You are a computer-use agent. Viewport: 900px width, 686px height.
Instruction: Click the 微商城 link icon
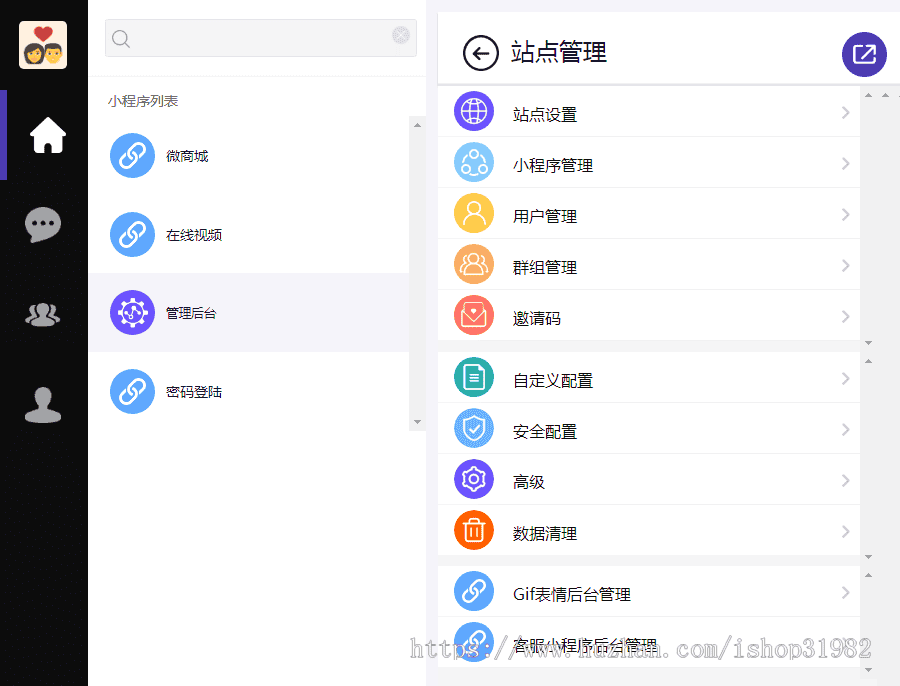pos(133,156)
